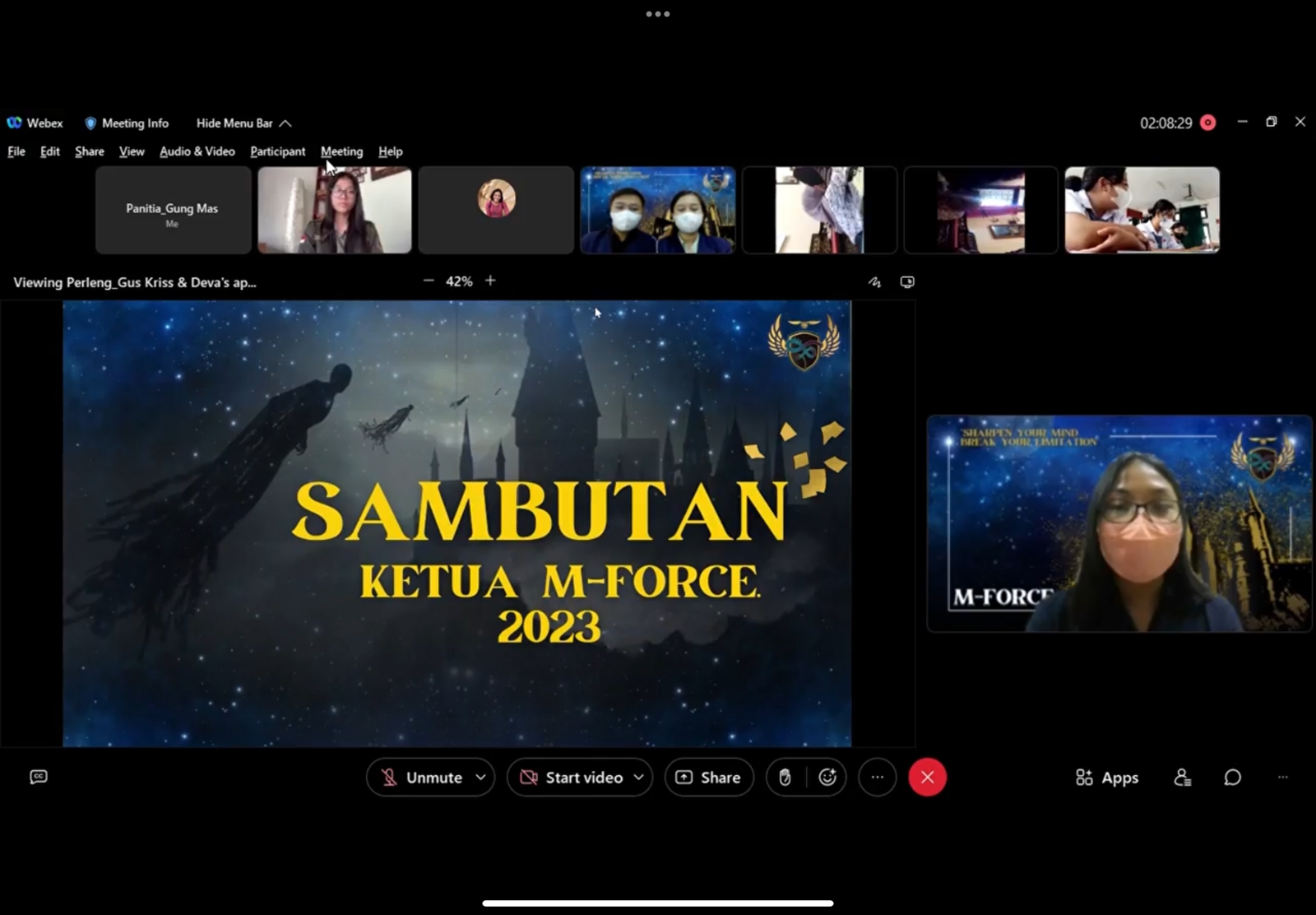This screenshot has height=915, width=1316.
Task: Open the File menu
Action: [x=16, y=151]
